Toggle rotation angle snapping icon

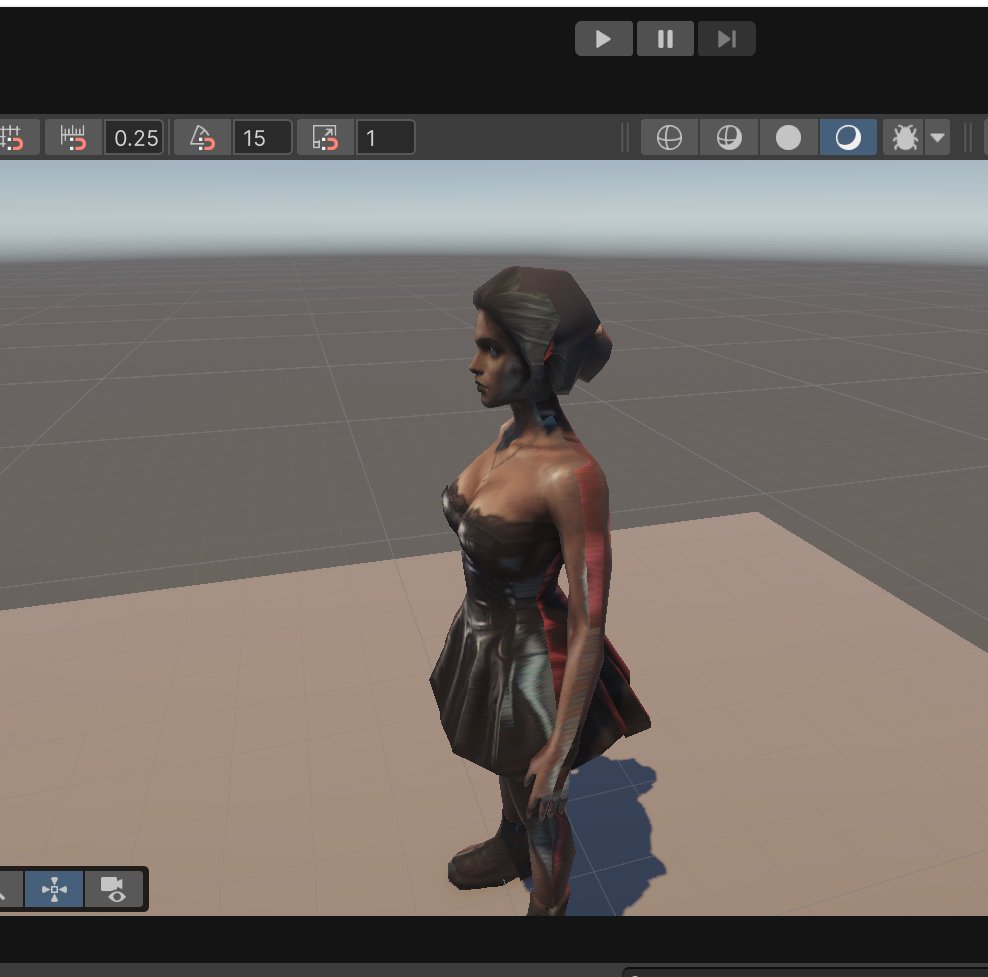click(x=202, y=137)
